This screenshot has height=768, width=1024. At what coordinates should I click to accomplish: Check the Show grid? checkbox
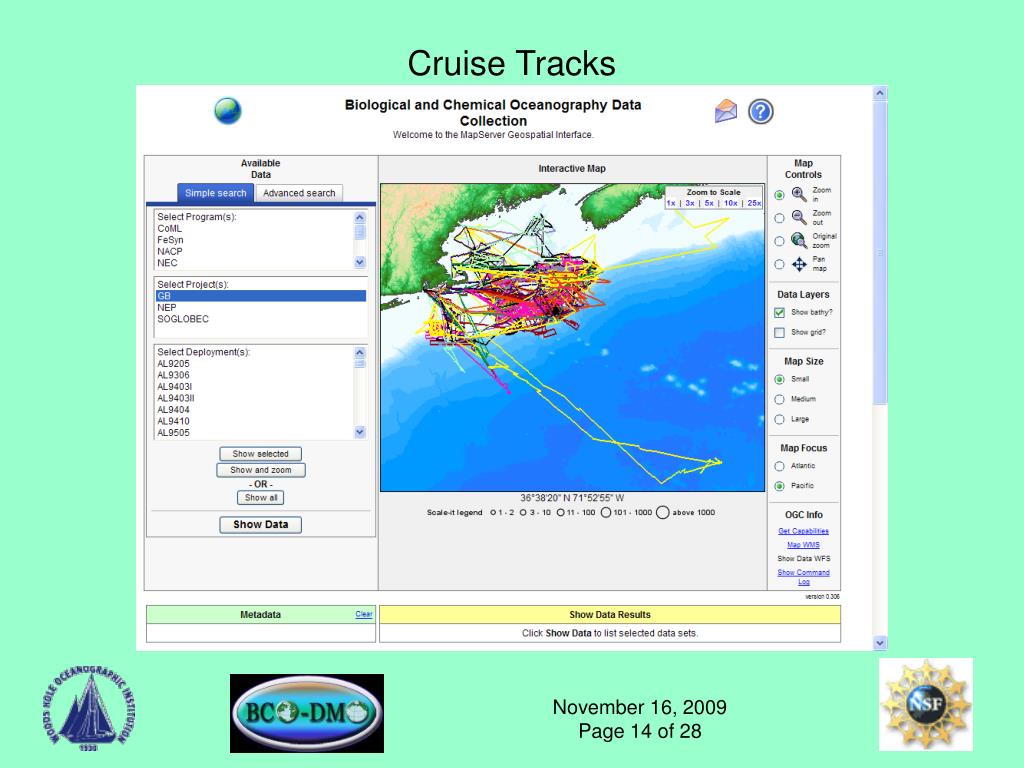pos(779,332)
